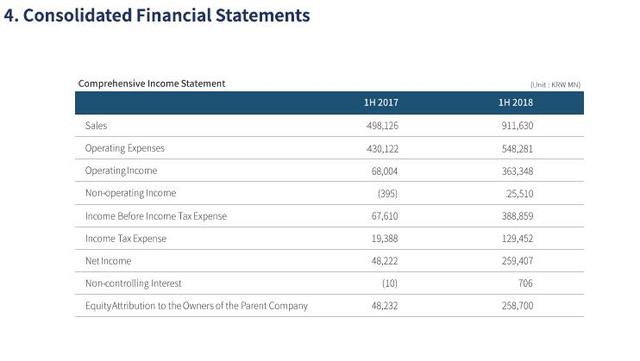
Task: Click the Unit KRW MN note
Action: (555, 85)
